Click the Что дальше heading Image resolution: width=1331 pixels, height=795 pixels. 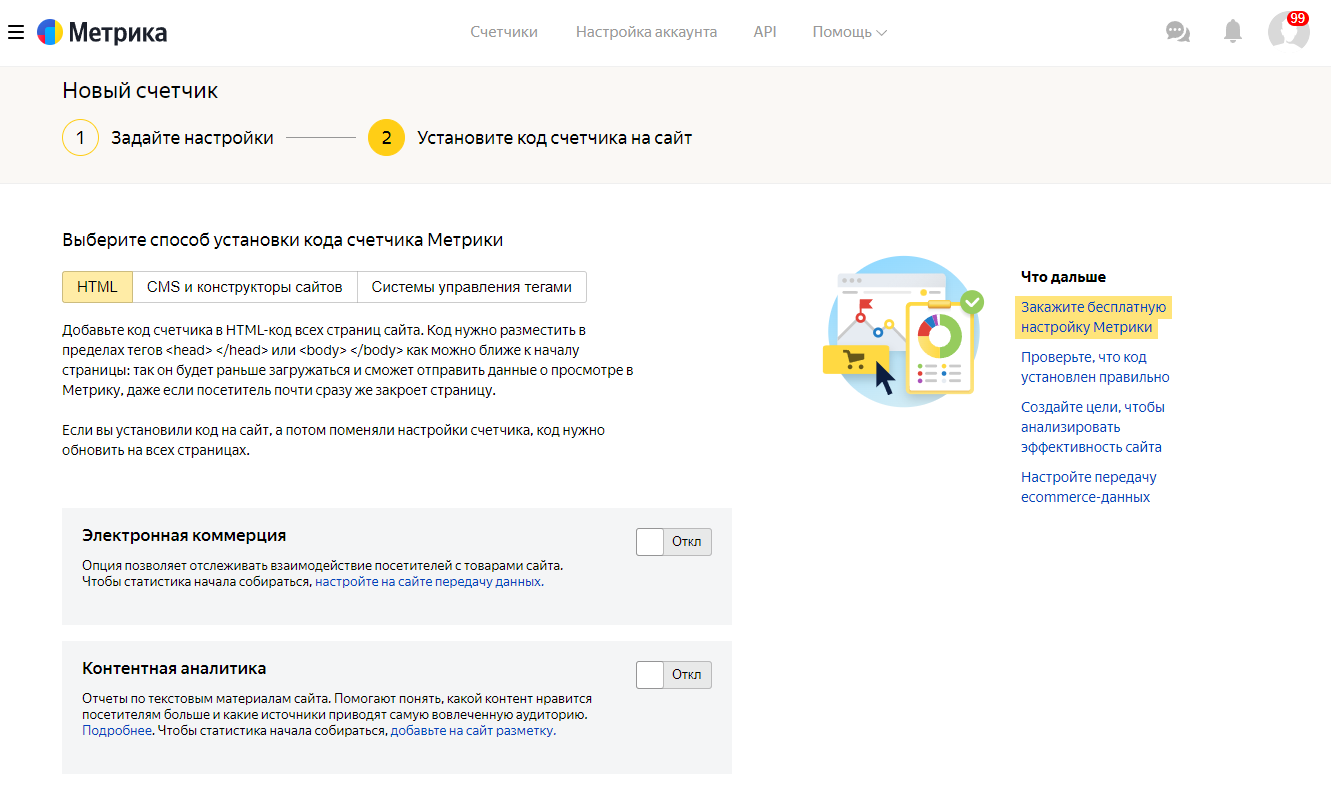1063,277
